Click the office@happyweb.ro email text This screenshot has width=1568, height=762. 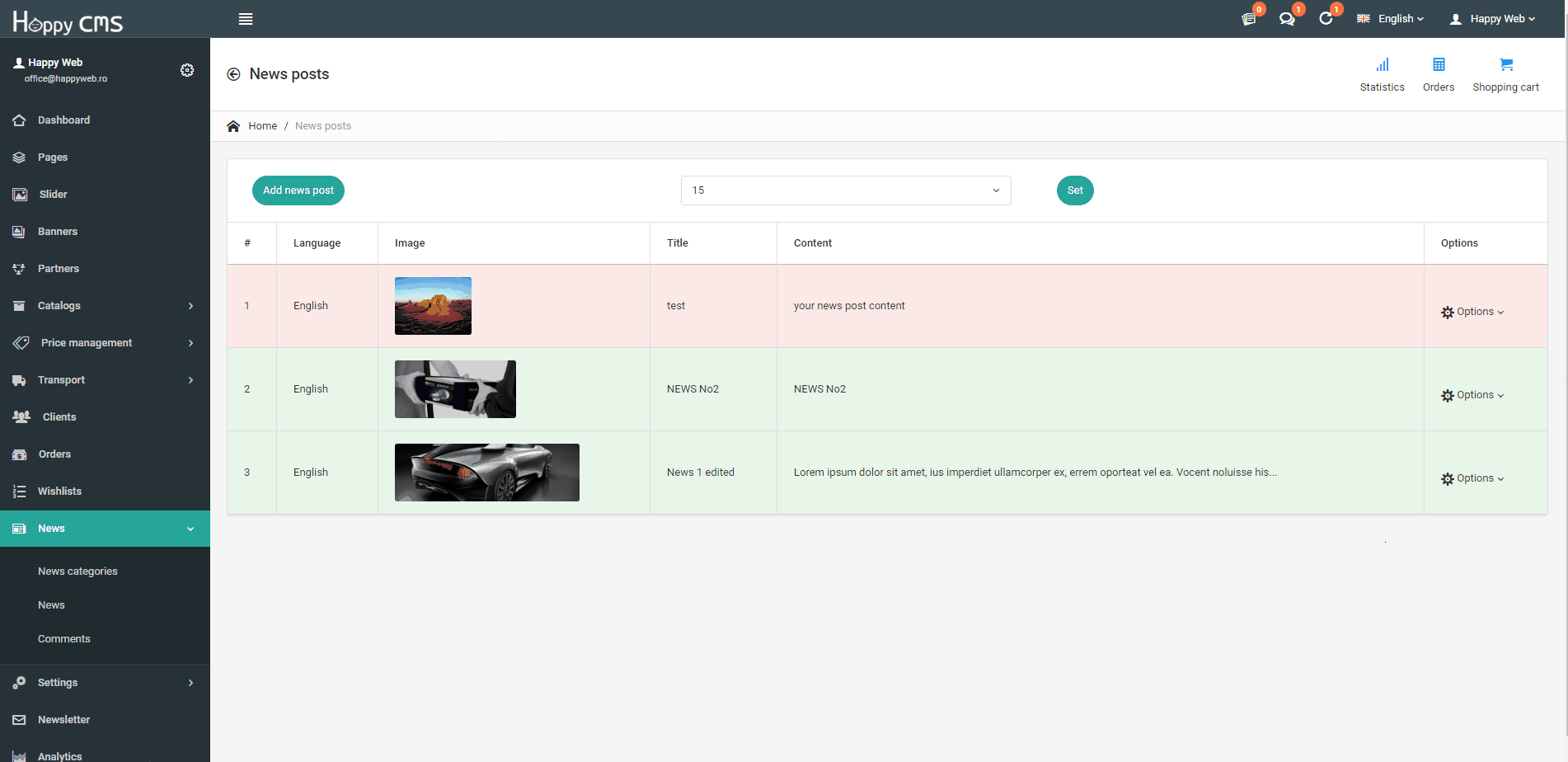[66, 79]
